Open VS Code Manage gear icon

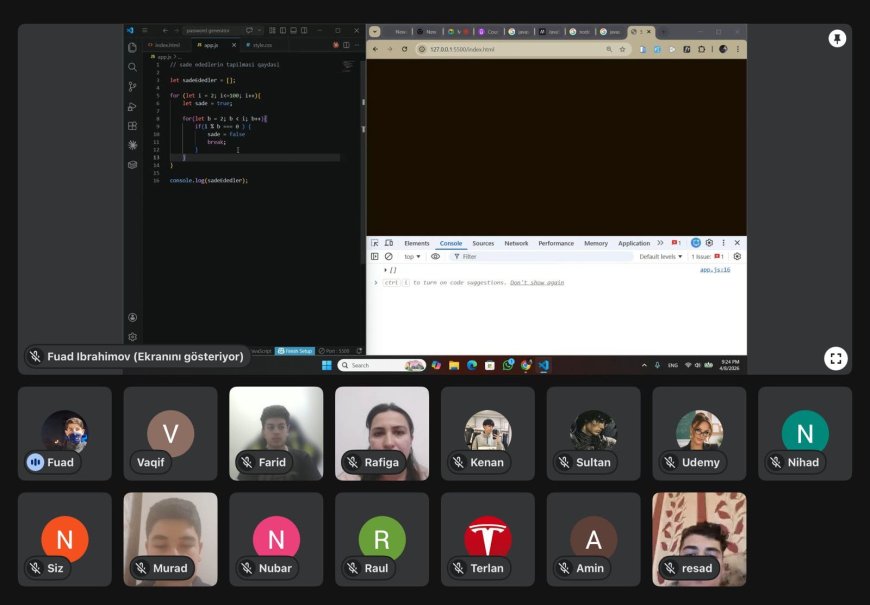(x=132, y=336)
